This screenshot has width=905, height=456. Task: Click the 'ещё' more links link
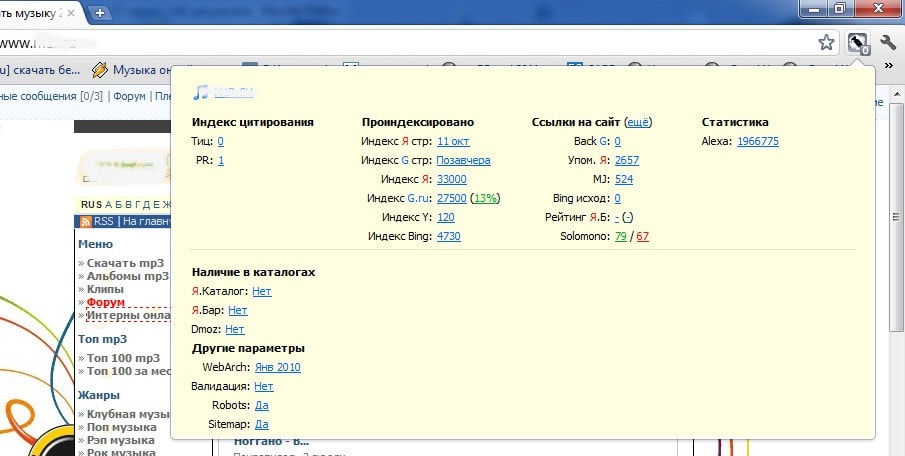(x=638, y=122)
